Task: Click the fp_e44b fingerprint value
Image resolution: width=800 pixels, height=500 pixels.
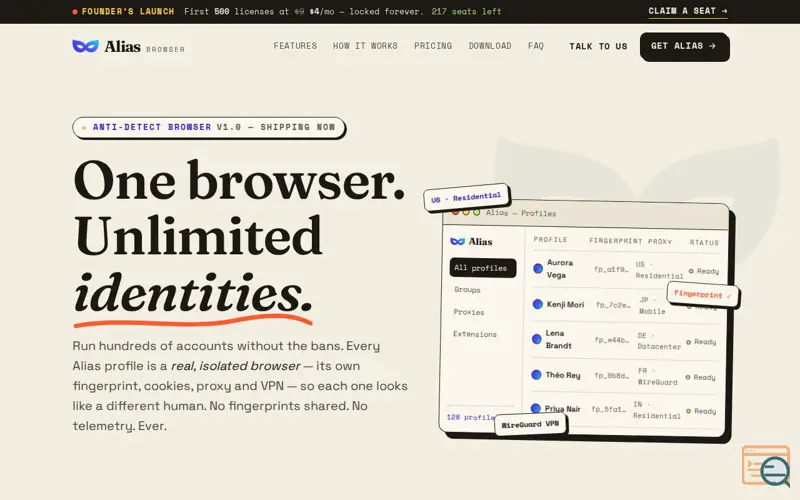Action: coord(611,340)
